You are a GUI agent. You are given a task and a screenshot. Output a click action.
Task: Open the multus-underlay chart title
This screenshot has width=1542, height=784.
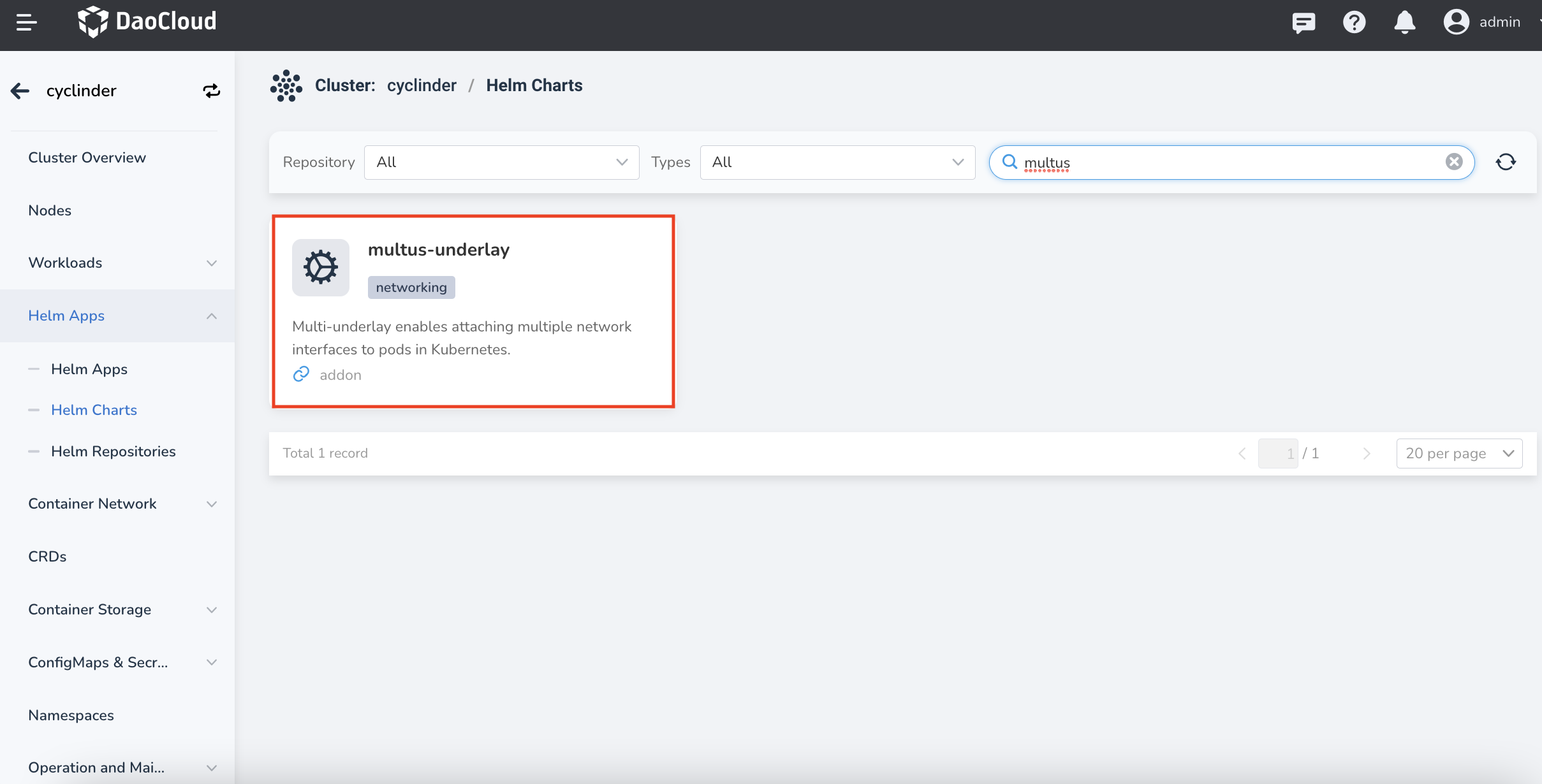click(439, 249)
